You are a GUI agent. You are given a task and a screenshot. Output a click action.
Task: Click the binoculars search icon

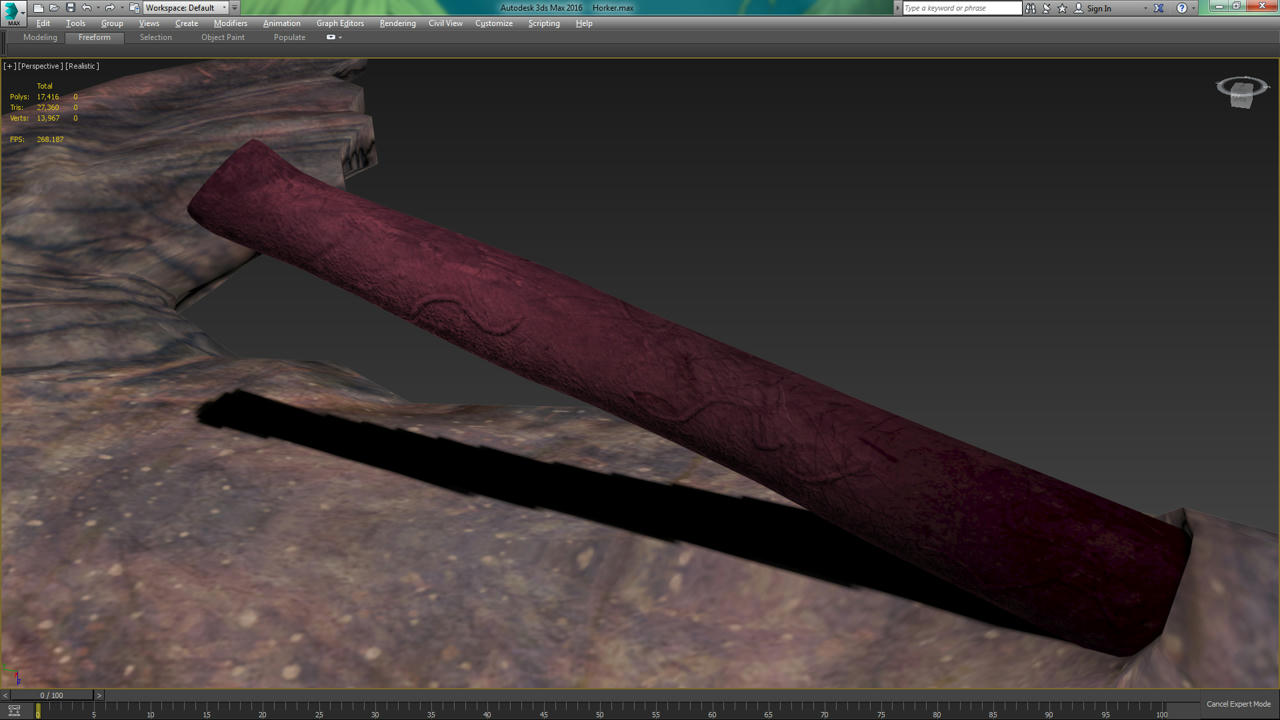[x=1030, y=8]
